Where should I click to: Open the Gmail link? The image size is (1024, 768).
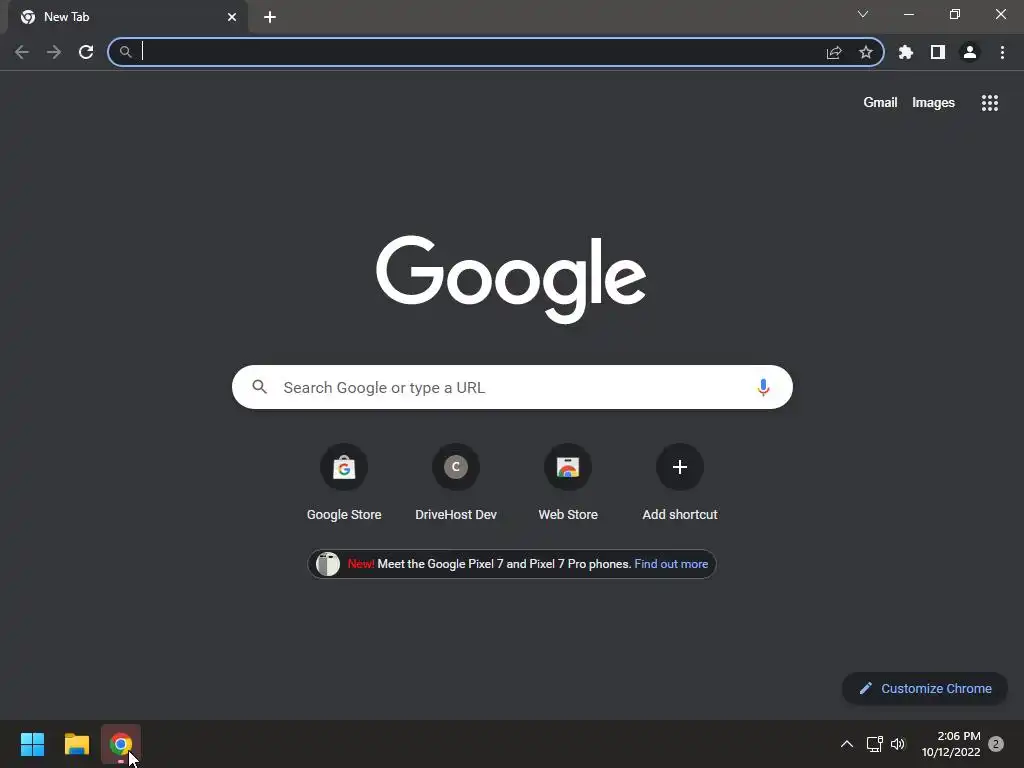[880, 103]
